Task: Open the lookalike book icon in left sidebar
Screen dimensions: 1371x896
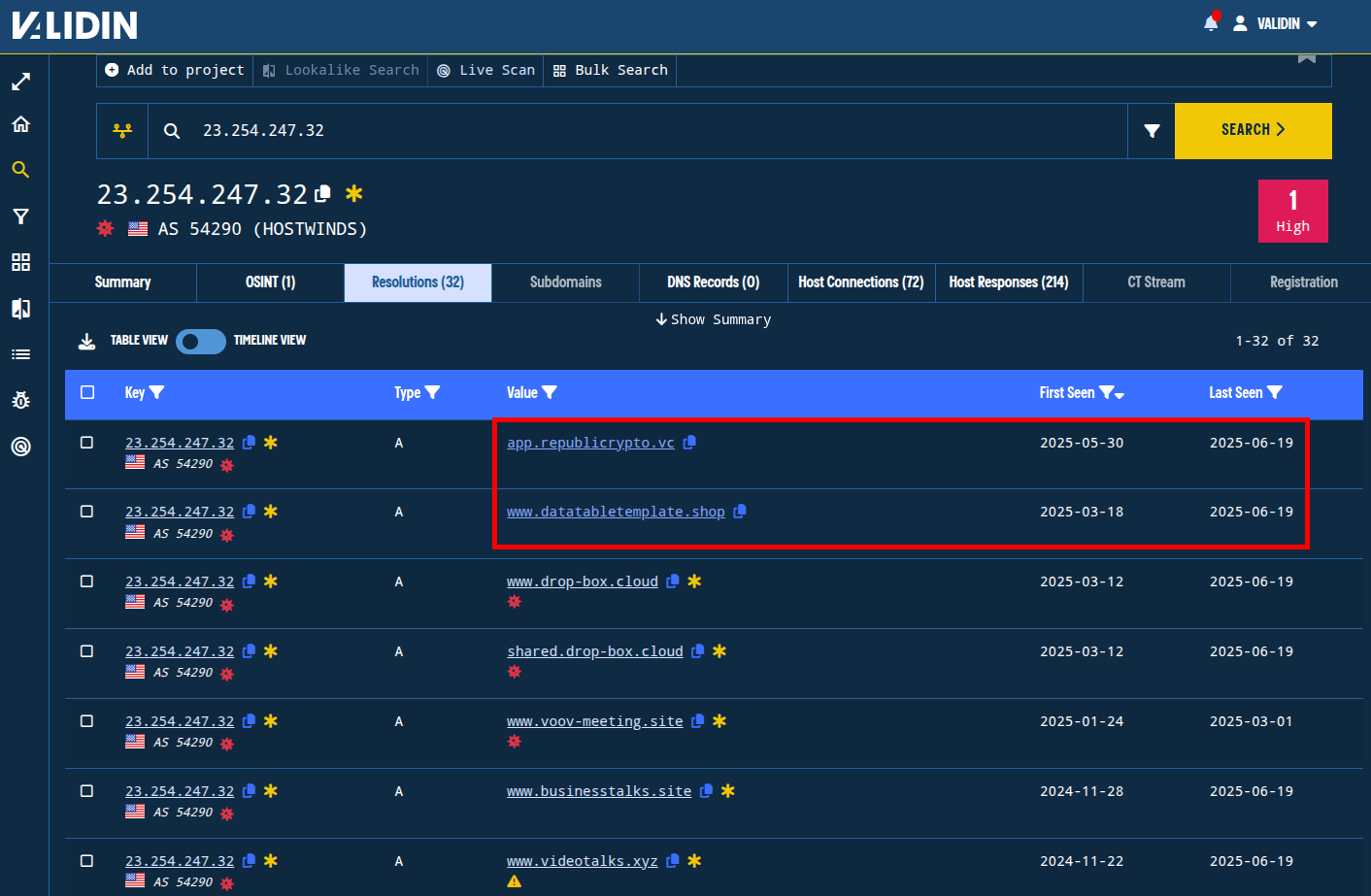Action: (20, 309)
